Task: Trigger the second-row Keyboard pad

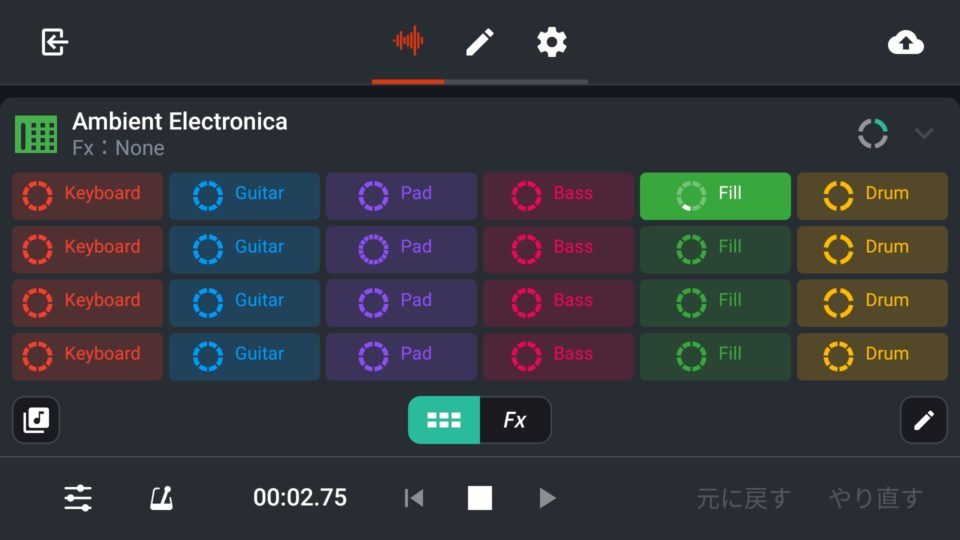Action: pos(88,249)
